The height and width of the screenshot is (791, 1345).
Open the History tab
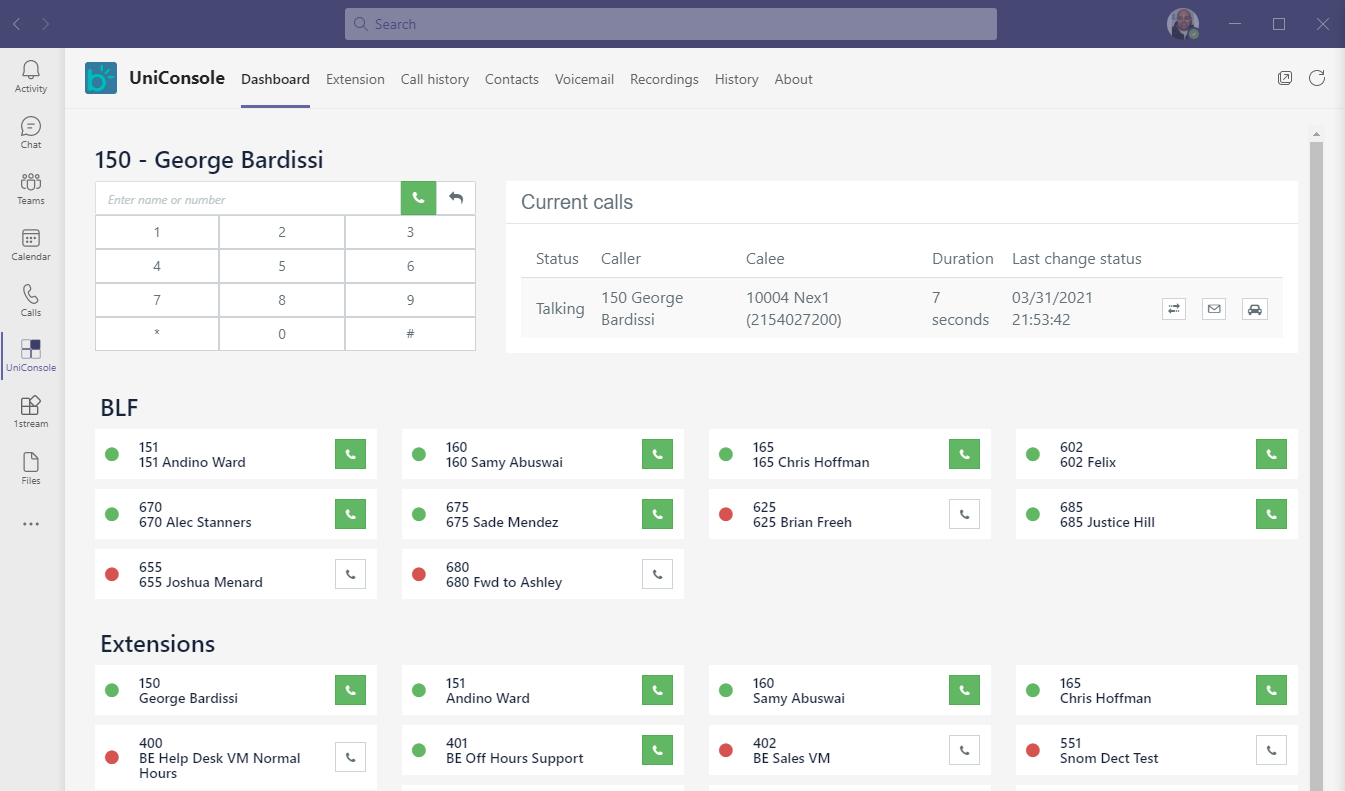click(737, 79)
